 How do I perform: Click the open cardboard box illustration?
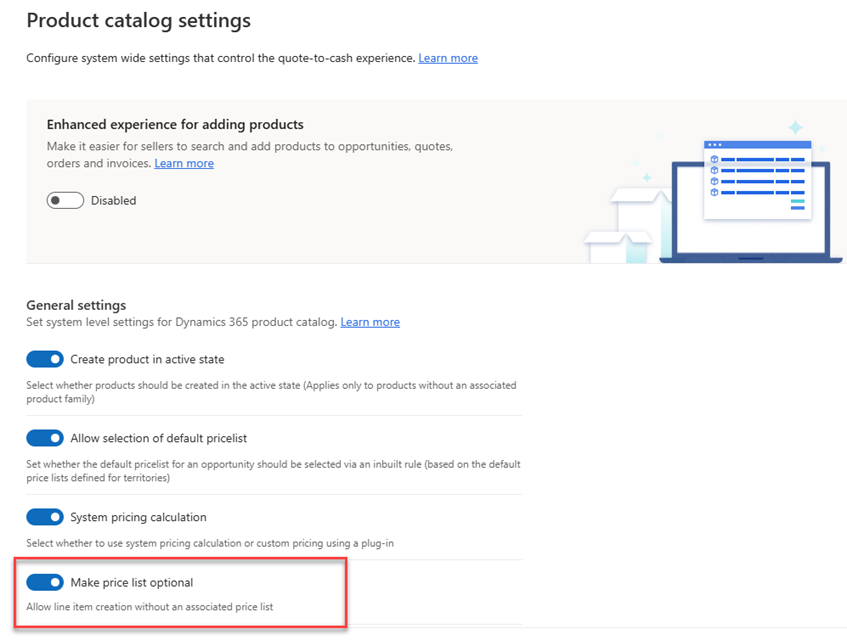630,226
